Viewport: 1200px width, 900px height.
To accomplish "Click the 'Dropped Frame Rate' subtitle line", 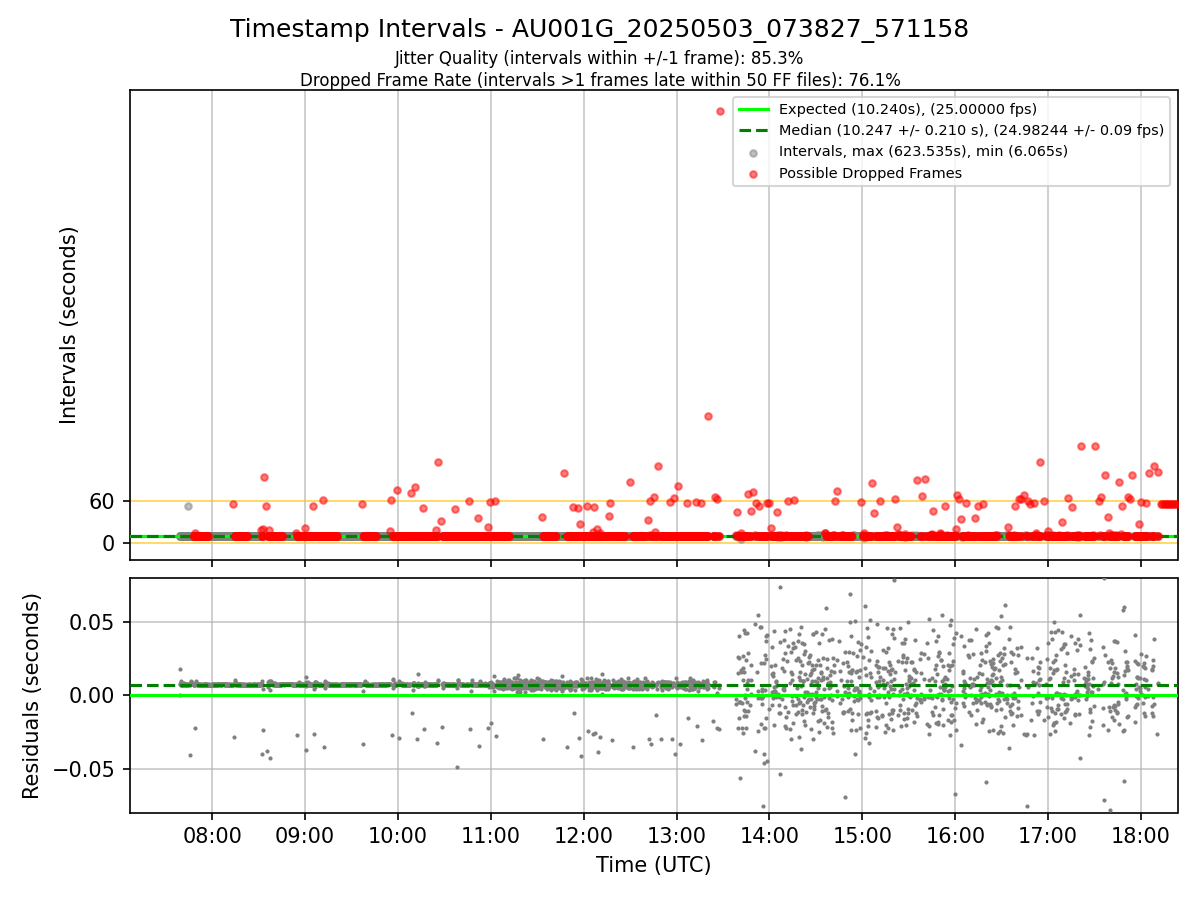I will pos(599,79).
